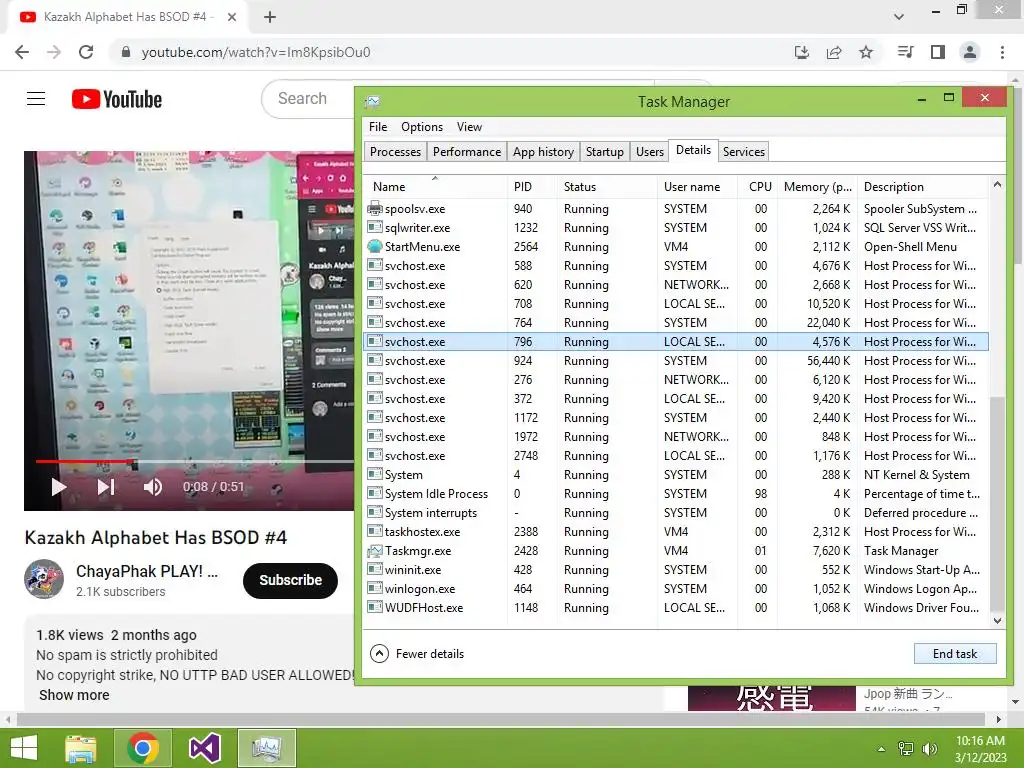The image size is (1024, 768).
Task: Click the share page icon in Chrome
Action: pos(834,52)
